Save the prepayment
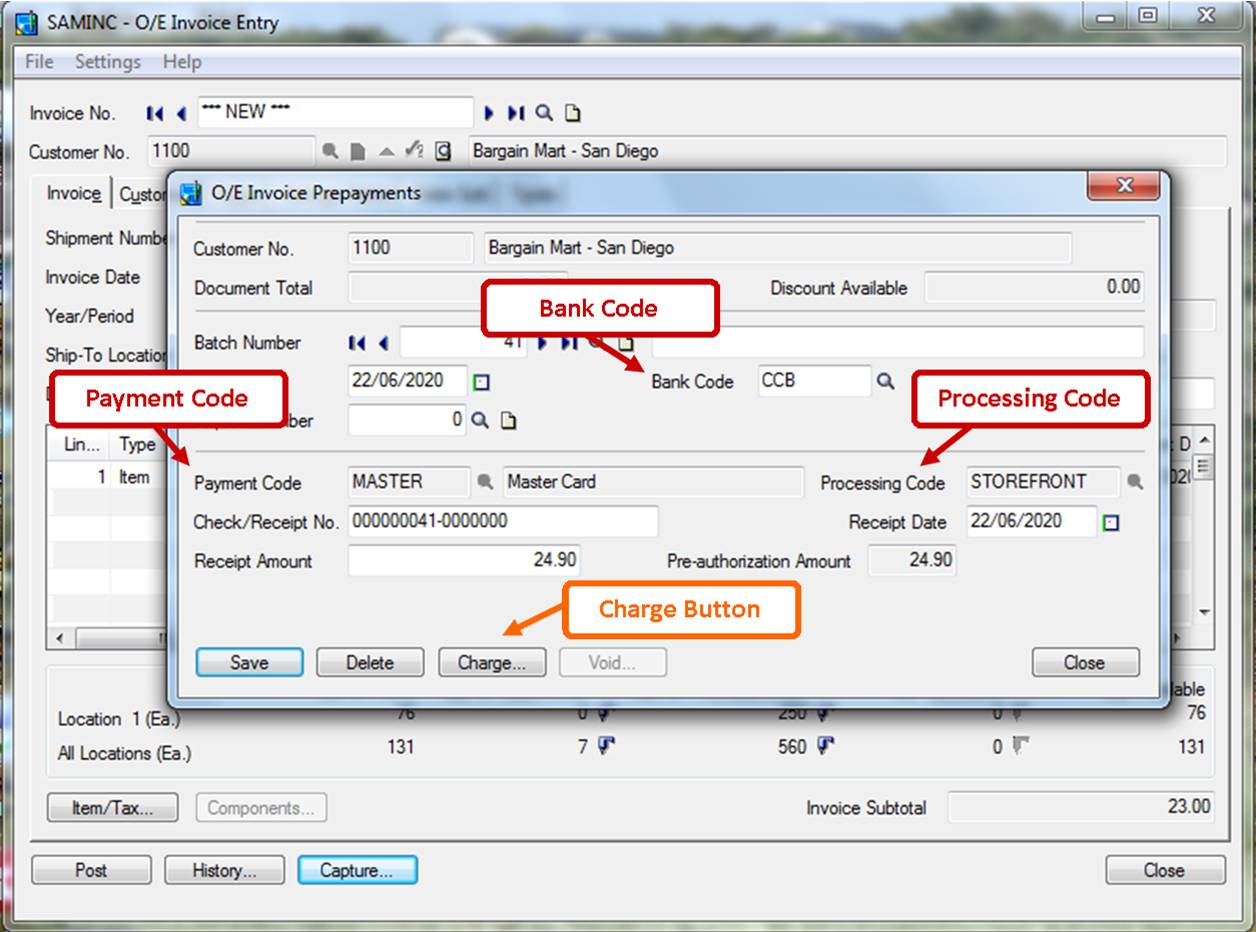Viewport: 1256px width, 932px height. [x=249, y=662]
